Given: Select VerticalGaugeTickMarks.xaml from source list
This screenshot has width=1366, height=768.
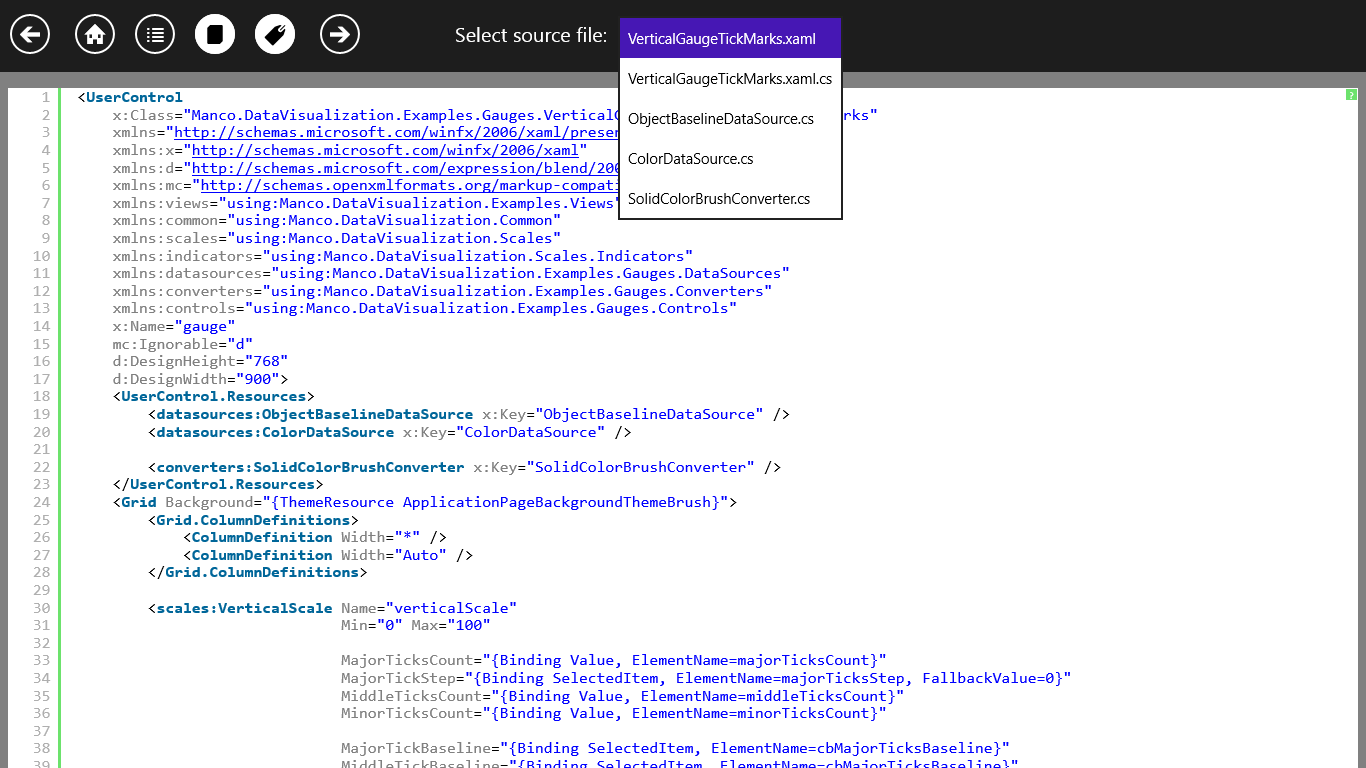Looking at the screenshot, I should [x=731, y=39].
